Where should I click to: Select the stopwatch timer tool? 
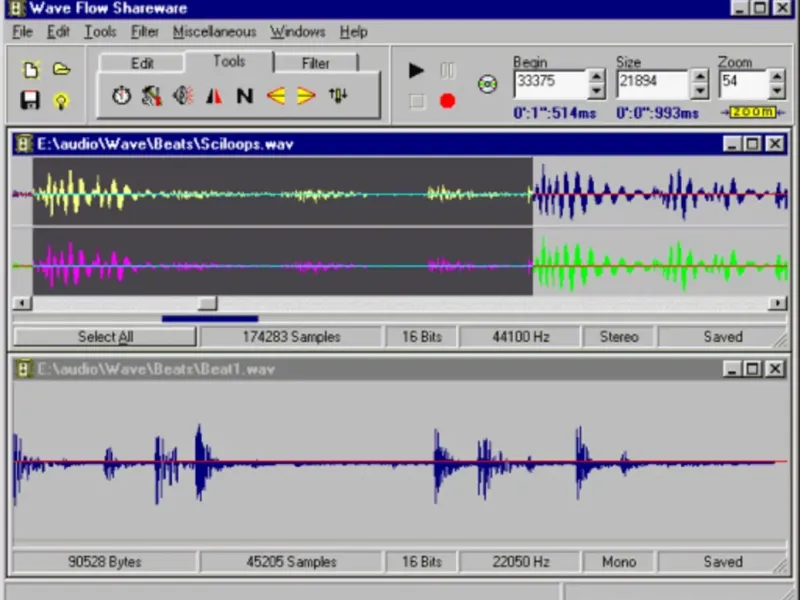click(x=121, y=96)
